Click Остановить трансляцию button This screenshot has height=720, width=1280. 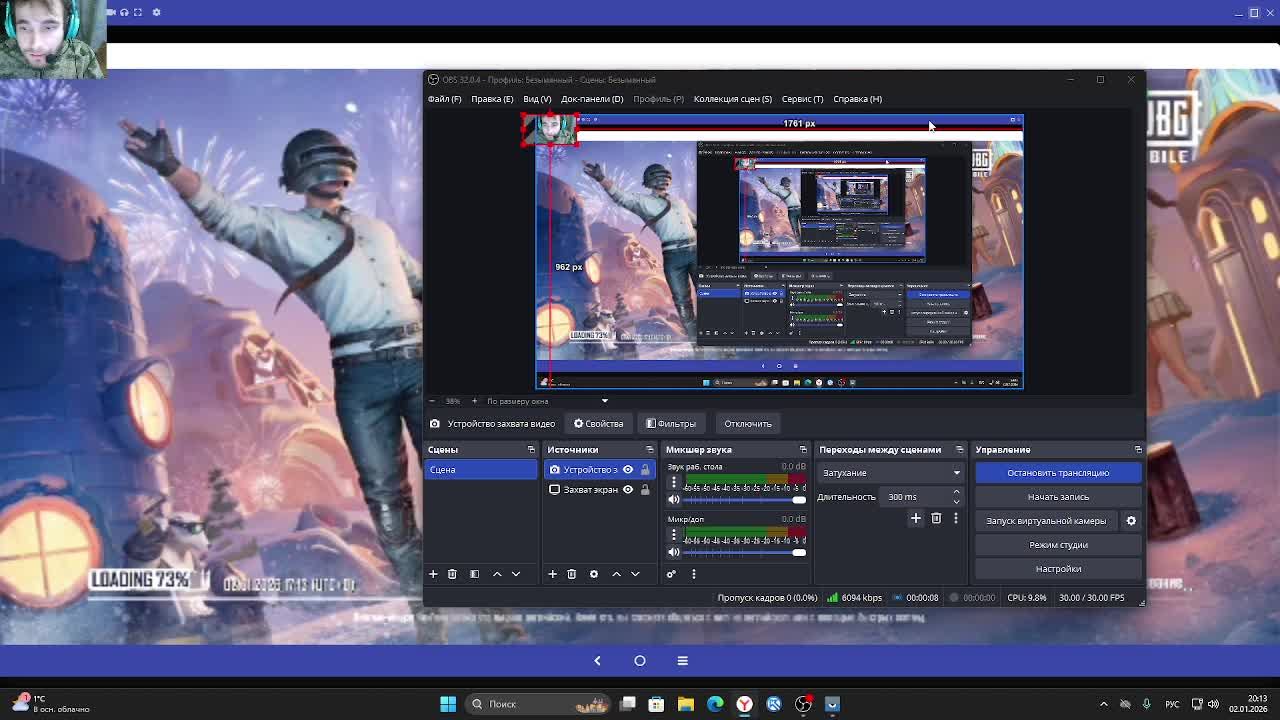1058,473
